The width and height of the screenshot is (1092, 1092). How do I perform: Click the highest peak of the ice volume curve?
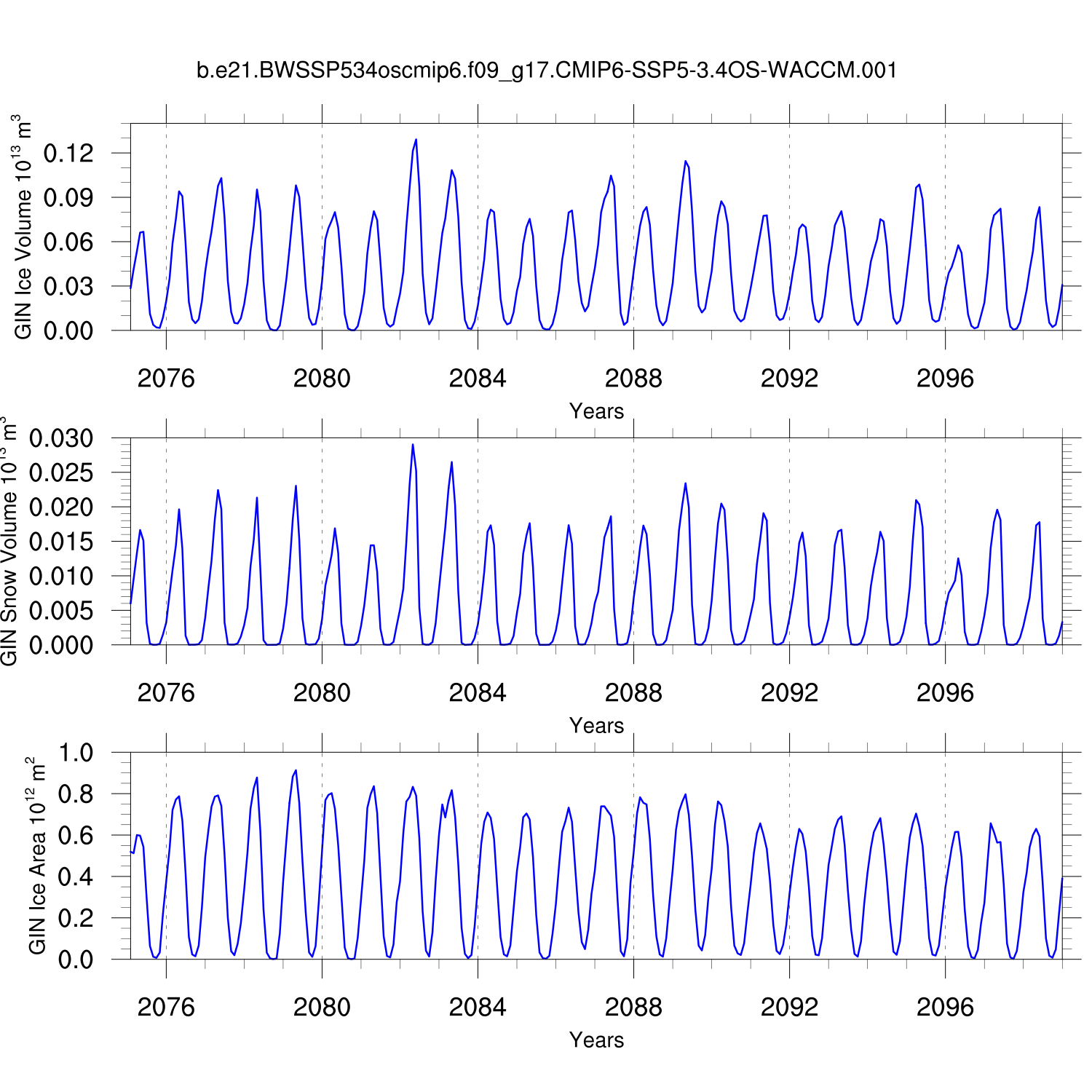click(416, 140)
